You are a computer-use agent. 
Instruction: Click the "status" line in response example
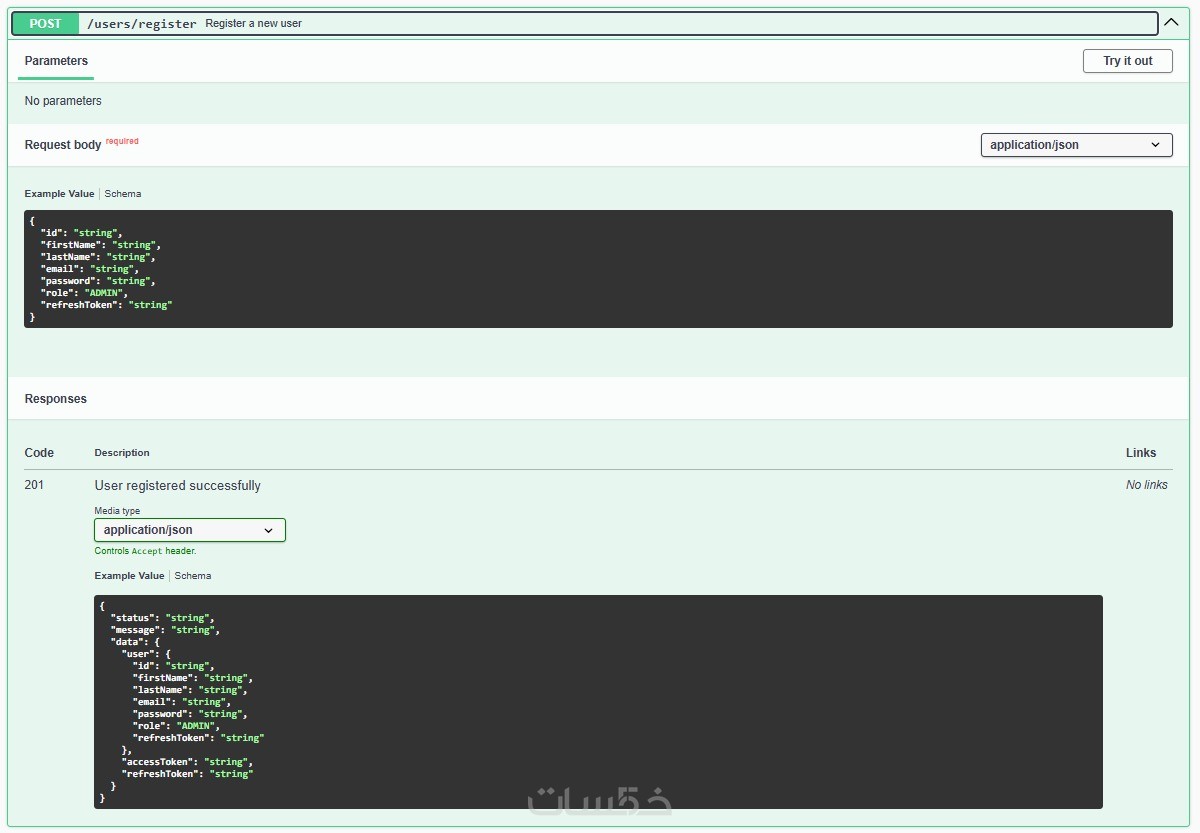pyautogui.click(x=163, y=618)
